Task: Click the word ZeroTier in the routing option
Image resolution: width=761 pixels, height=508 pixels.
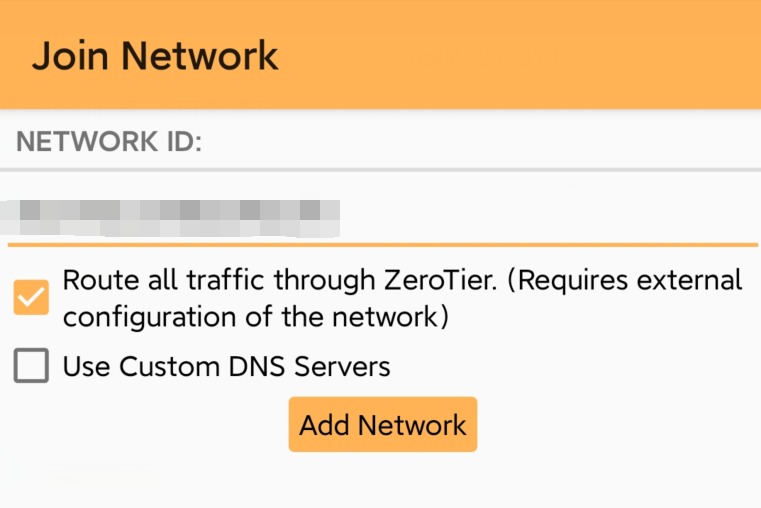Action: click(x=440, y=280)
